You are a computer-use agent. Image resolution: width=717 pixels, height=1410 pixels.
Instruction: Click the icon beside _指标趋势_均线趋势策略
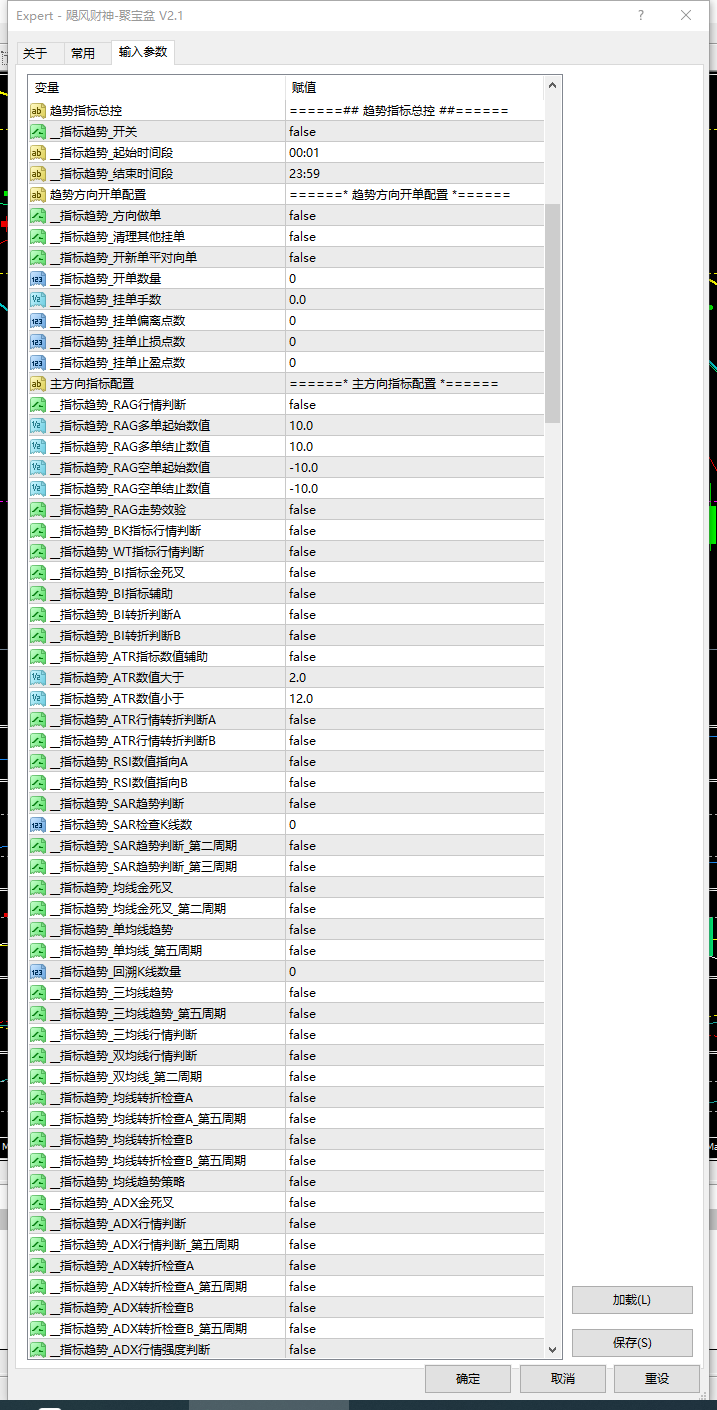click(x=37, y=1182)
